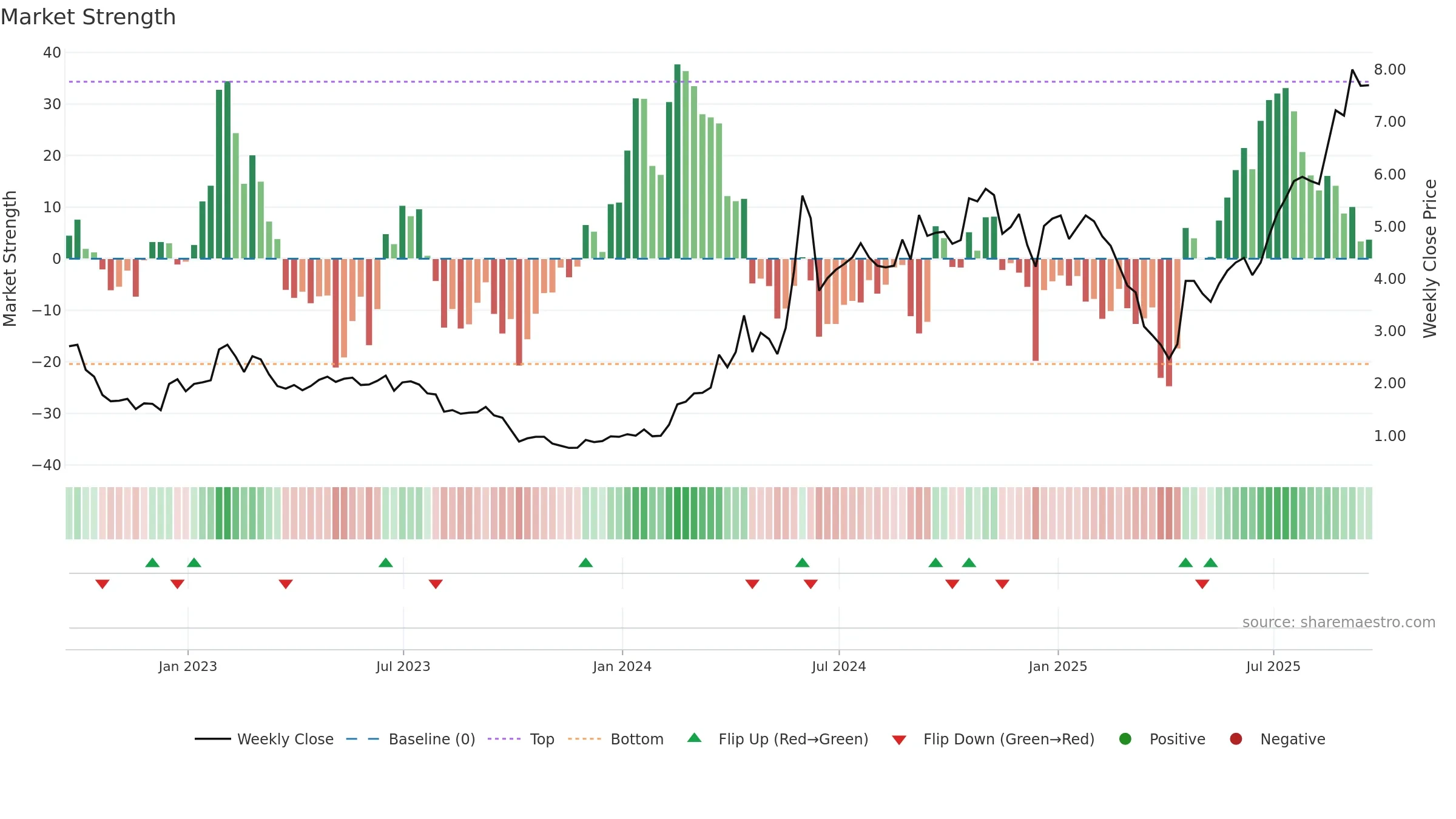Select the last flip-down marker in May 2025
The height and width of the screenshot is (819, 1456).
point(1202,584)
